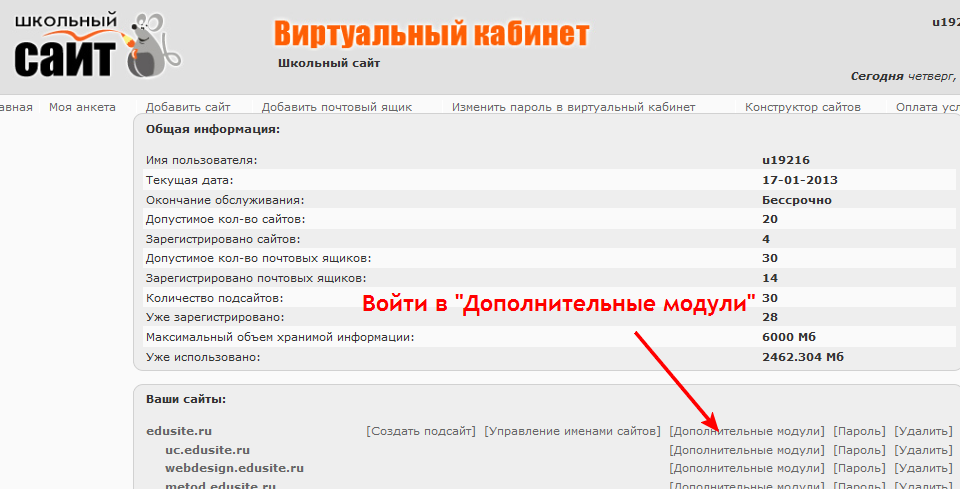Image resolution: width=960 pixels, height=489 pixels.
Task: Click Пароль in the edusite.ru row
Action: click(x=860, y=431)
